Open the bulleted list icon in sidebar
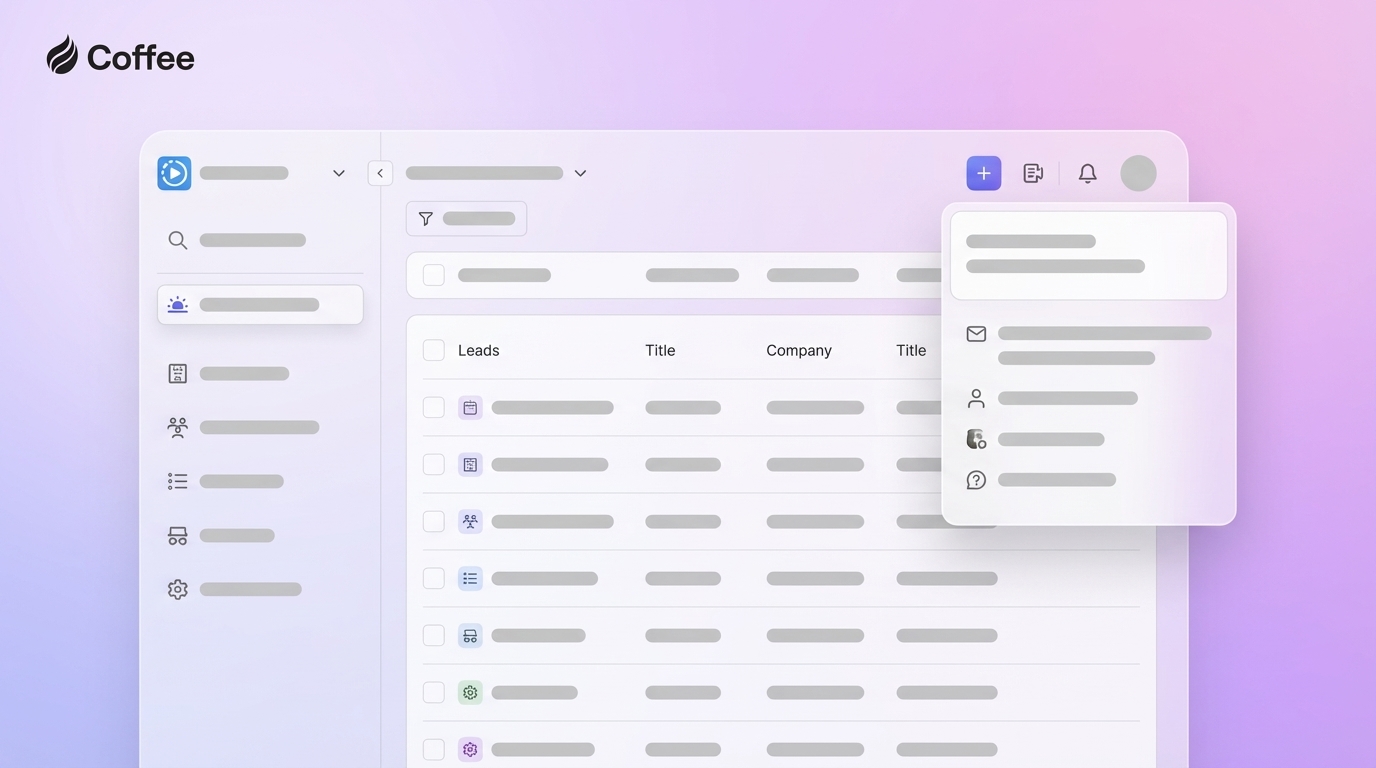The width and height of the screenshot is (1376, 768). tap(178, 481)
